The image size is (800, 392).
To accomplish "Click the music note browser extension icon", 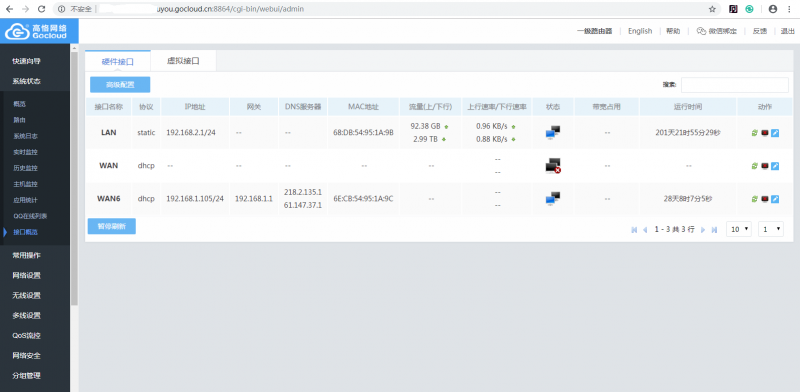I will pos(733,9).
